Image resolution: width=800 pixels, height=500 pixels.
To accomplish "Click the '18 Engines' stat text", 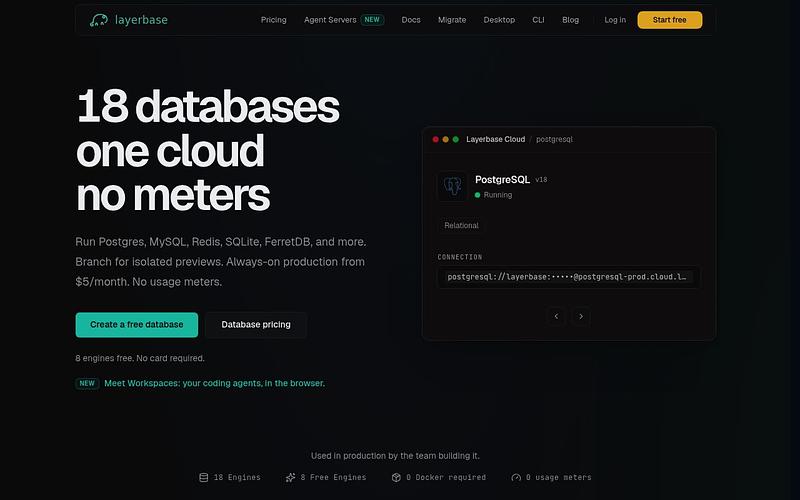I will coord(237,478).
